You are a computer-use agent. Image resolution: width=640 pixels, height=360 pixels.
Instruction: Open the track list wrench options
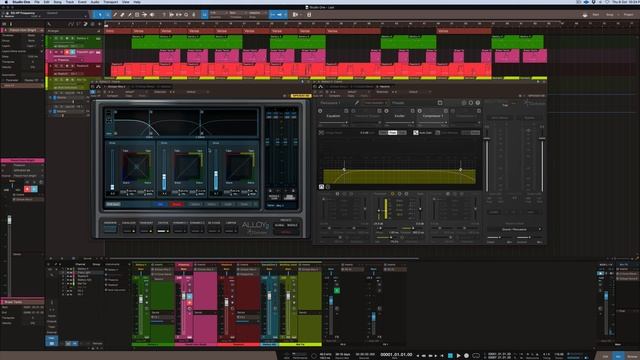point(49,24)
